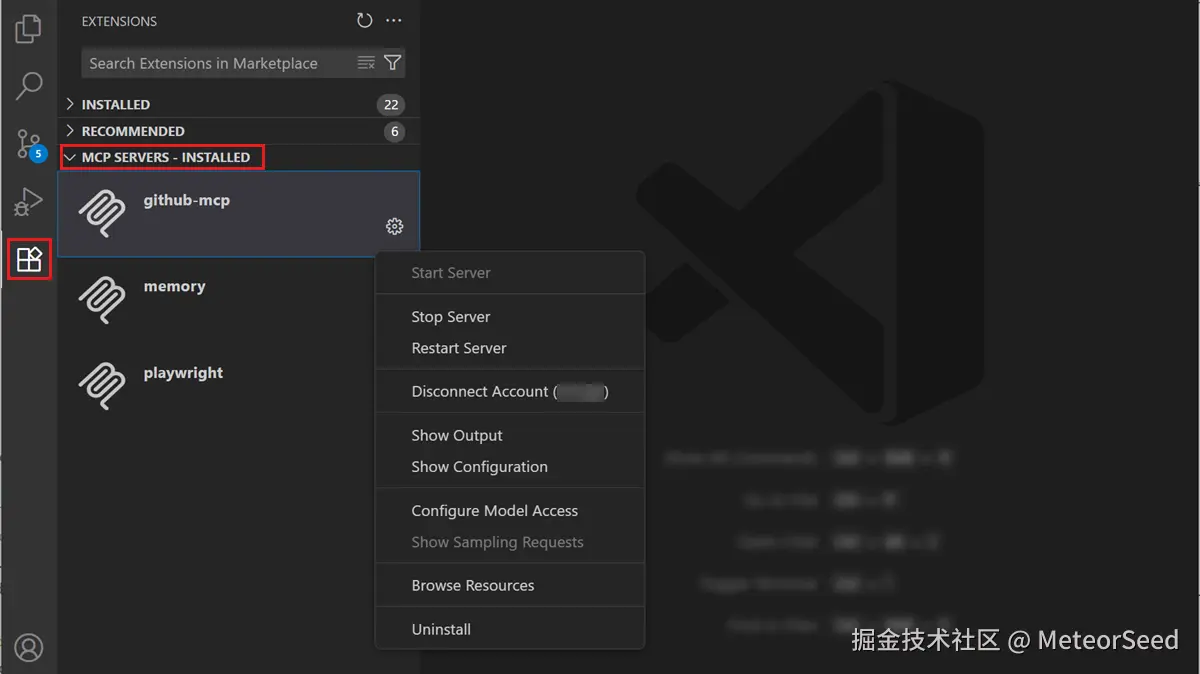This screenshot has width=1200, height=674.
Task: Open the Search view in activity bar
Action: tap(29, 86)
